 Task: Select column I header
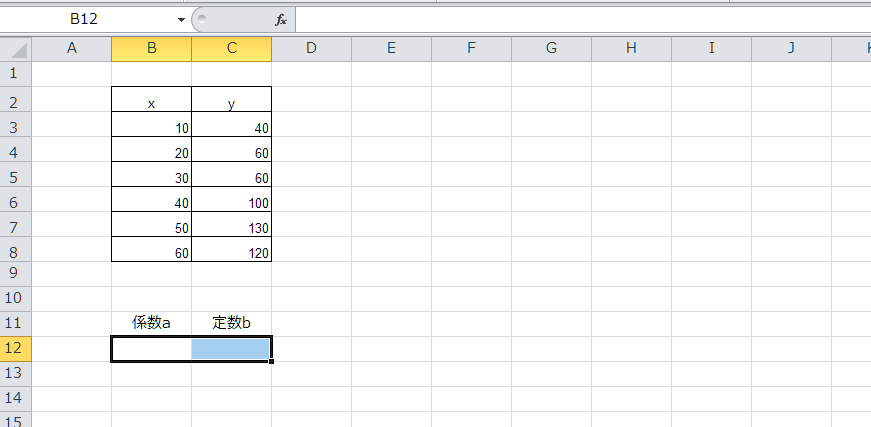pyautogui.click(x=712, y=49)
